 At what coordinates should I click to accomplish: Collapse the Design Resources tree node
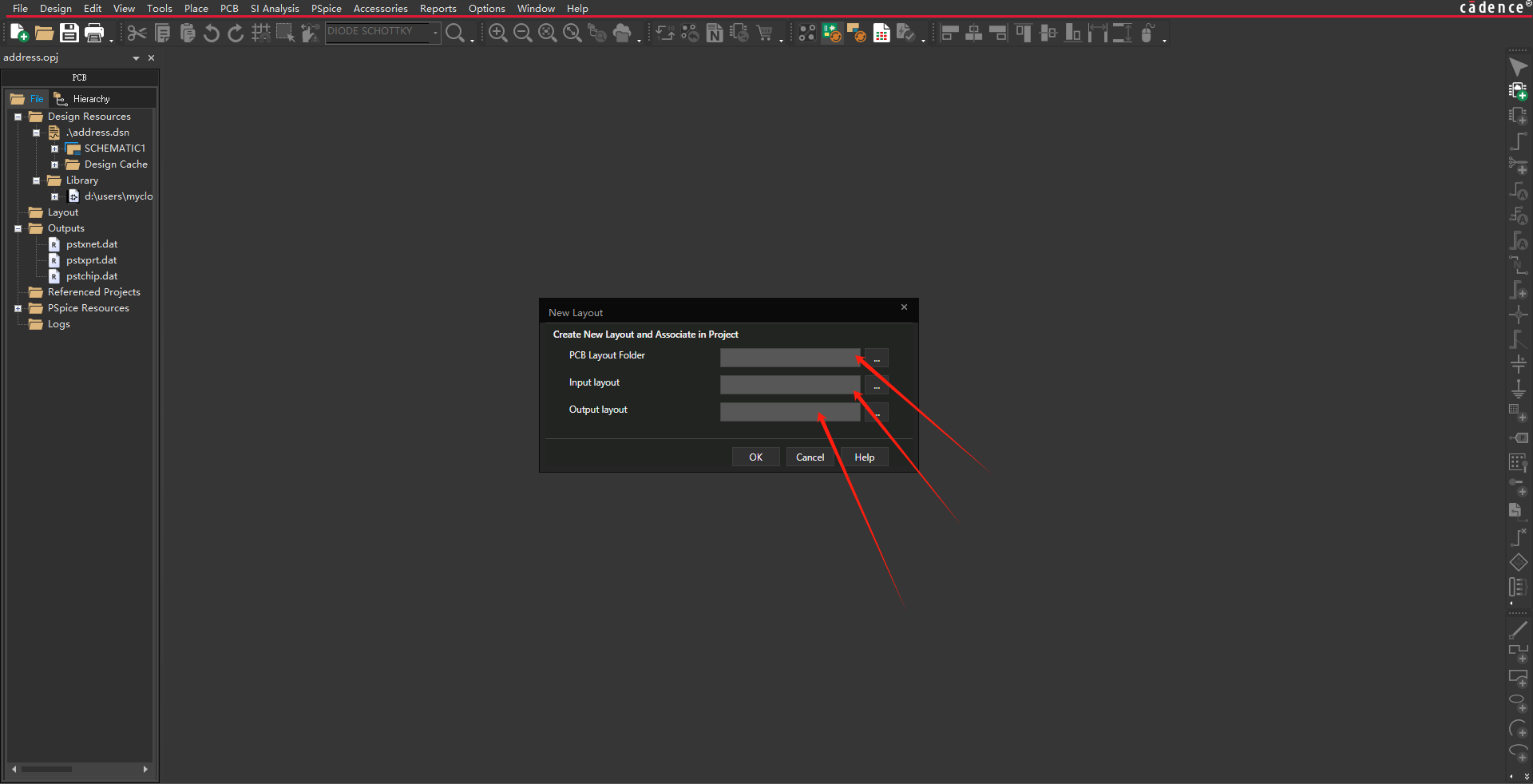coord(18,117)
